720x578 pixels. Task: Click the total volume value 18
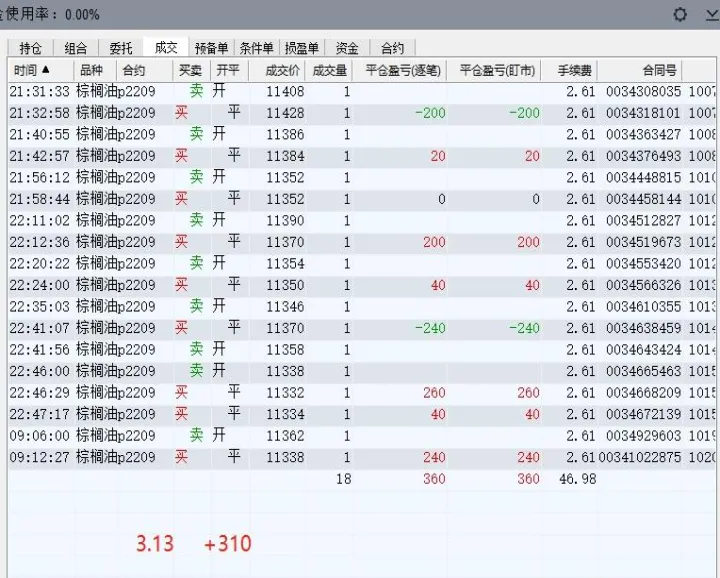[343, 479]
